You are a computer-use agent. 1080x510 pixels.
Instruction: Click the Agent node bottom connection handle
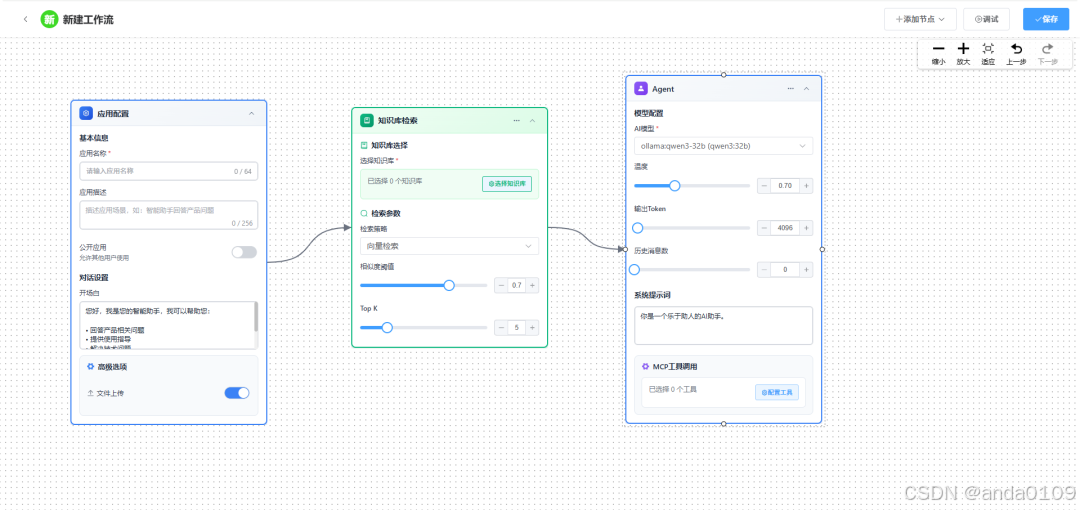pos(723,423)
